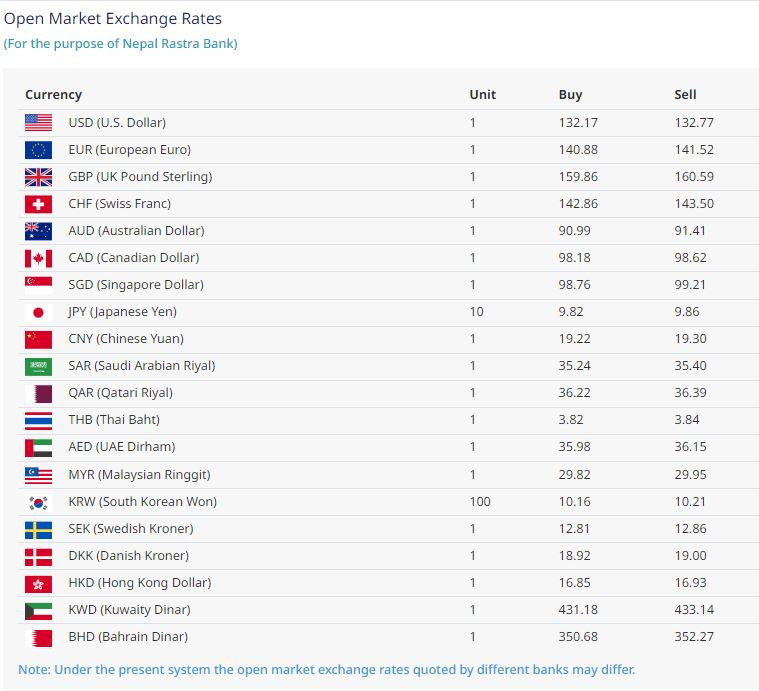Click the European Union flag icon
Image resolution: width=759 pixels, height=691 pixels.
click(x=38, y=150)
